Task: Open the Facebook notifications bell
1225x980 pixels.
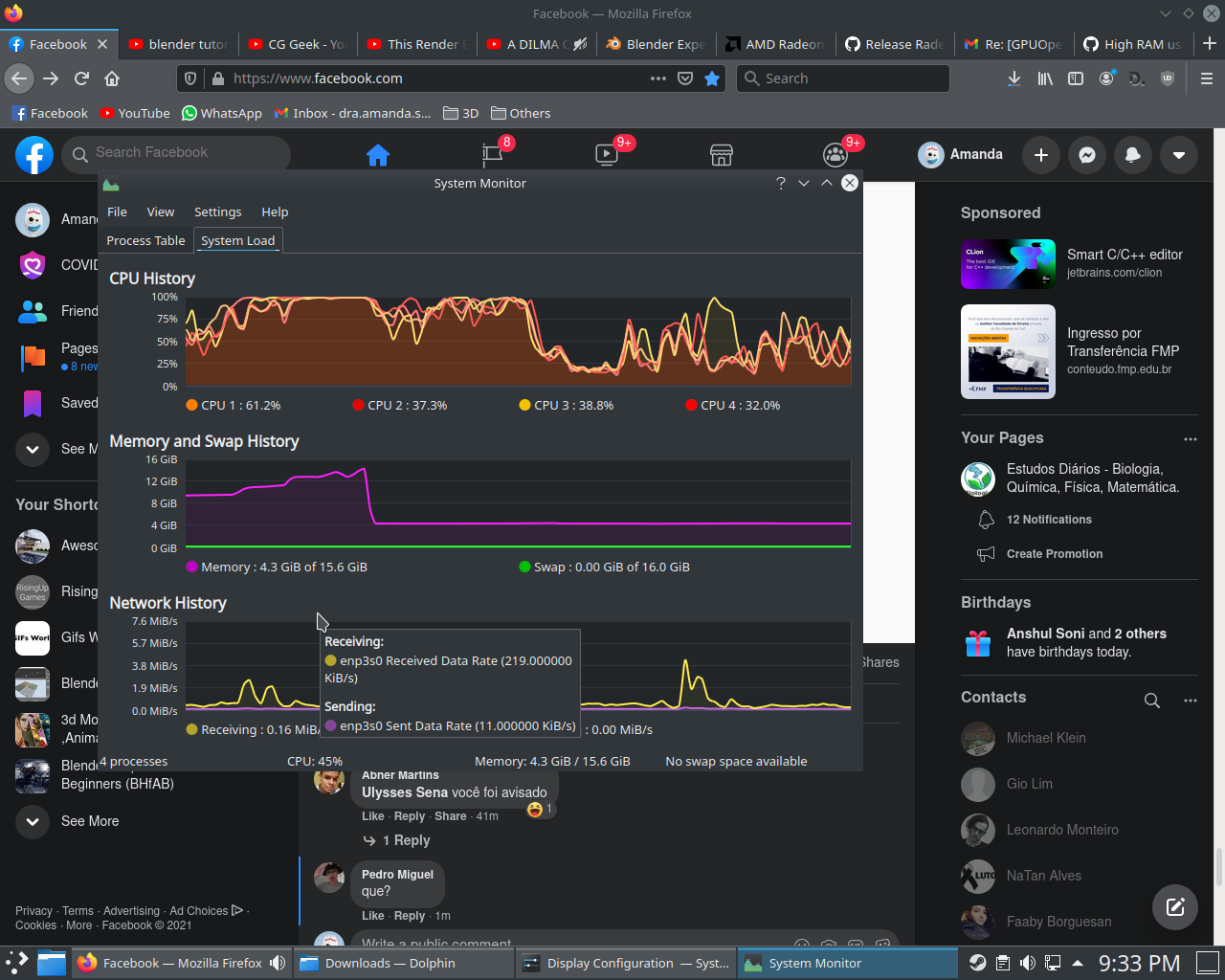Action: tap(1132, 154)
